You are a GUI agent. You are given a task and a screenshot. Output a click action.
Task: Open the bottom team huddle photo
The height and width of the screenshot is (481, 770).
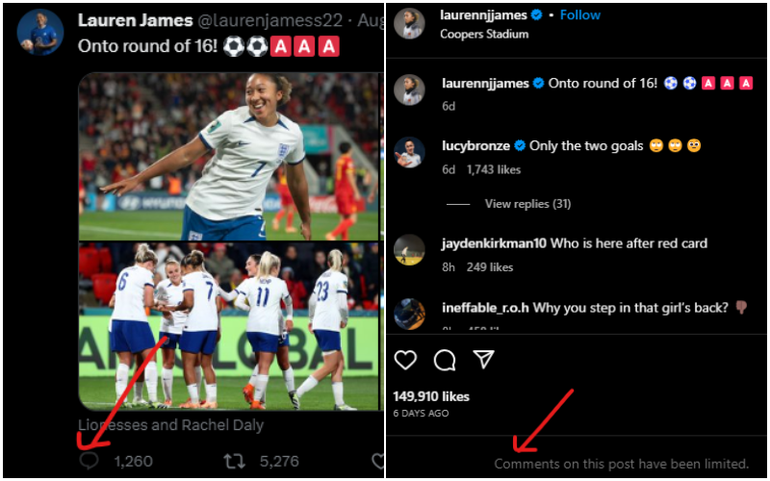click(x=231, y=326)
